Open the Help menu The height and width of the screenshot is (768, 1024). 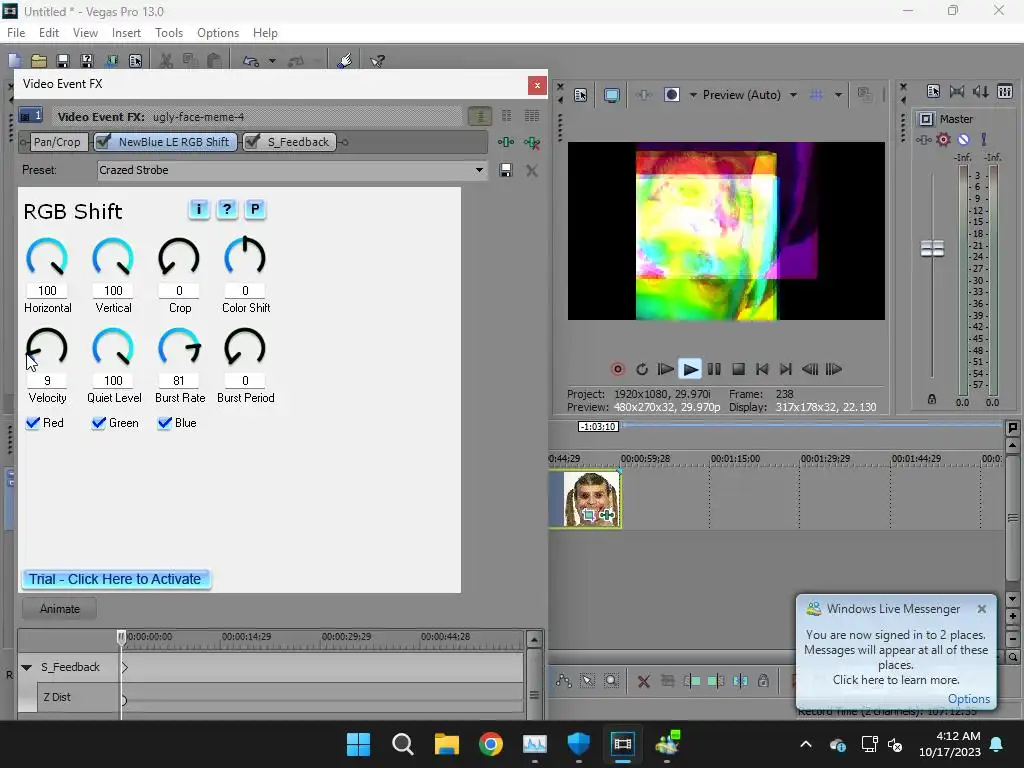click(x=265, y=33)
